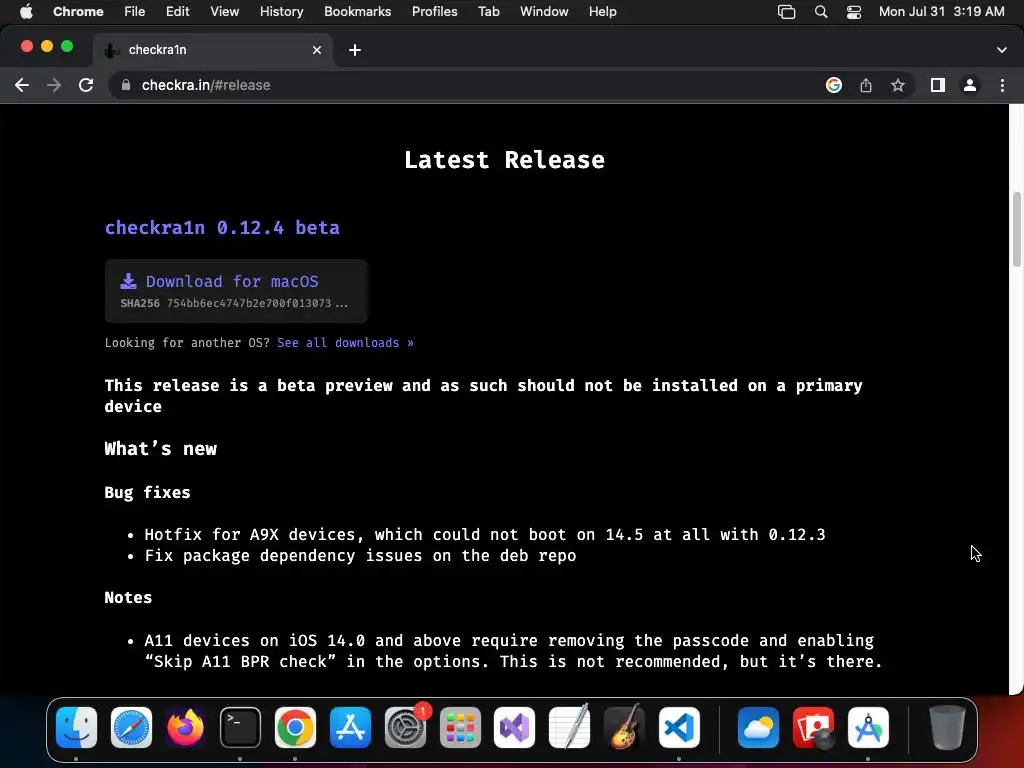This screenshot has width=1024, height=768.
Task: Reload the checkra.in page
Action: click(86, 85)
